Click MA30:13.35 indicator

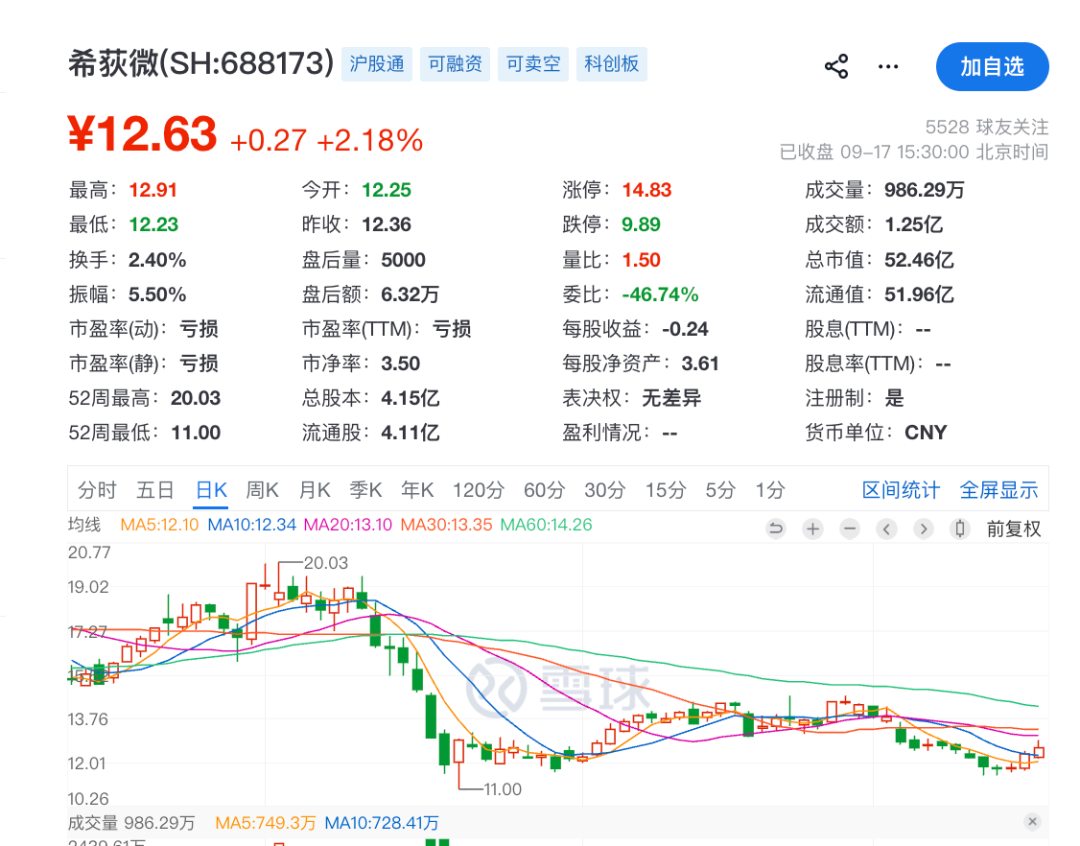pyautogui.click(x=446, y=525)
